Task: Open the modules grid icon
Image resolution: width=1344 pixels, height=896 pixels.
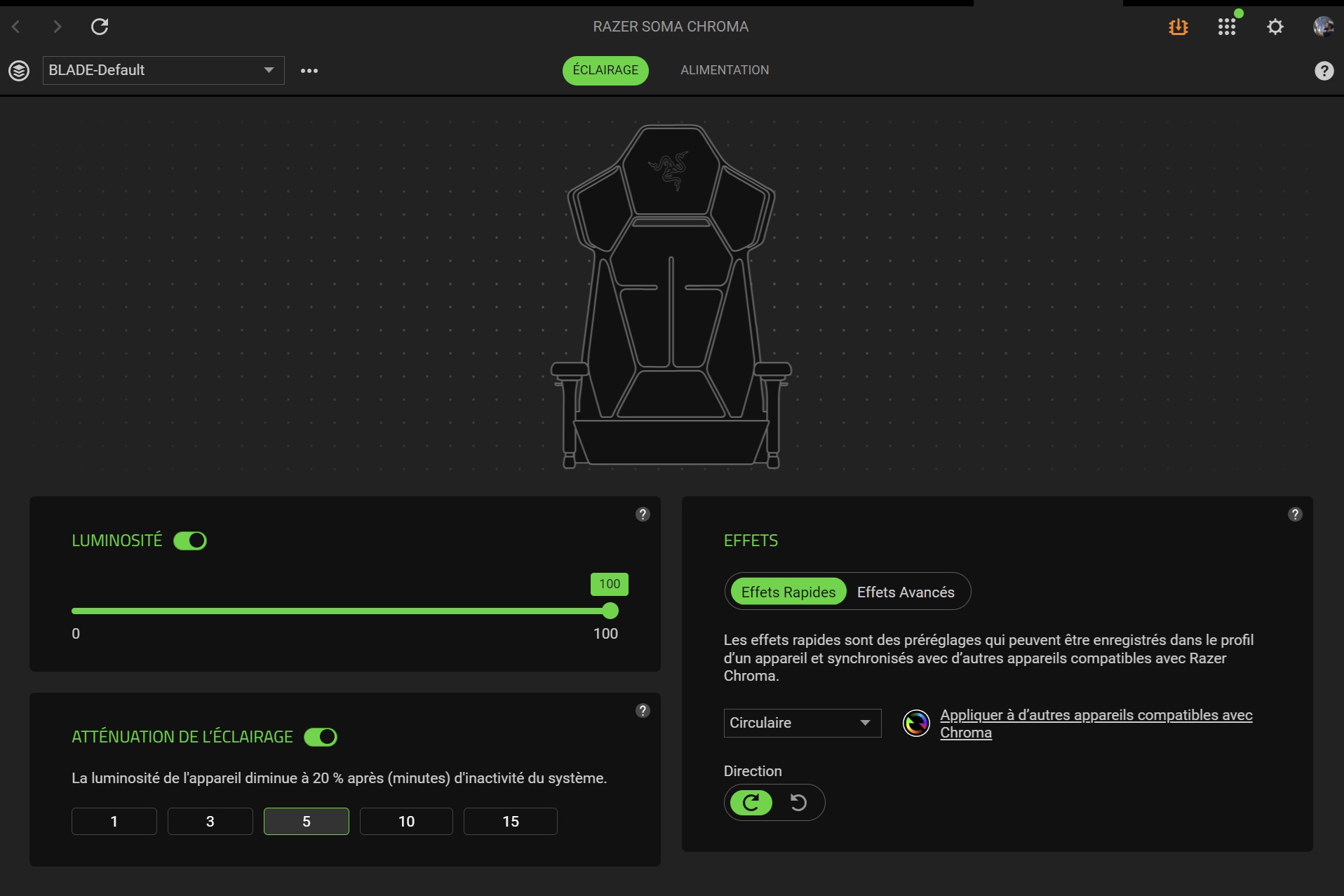Action: click(1227, 27)
